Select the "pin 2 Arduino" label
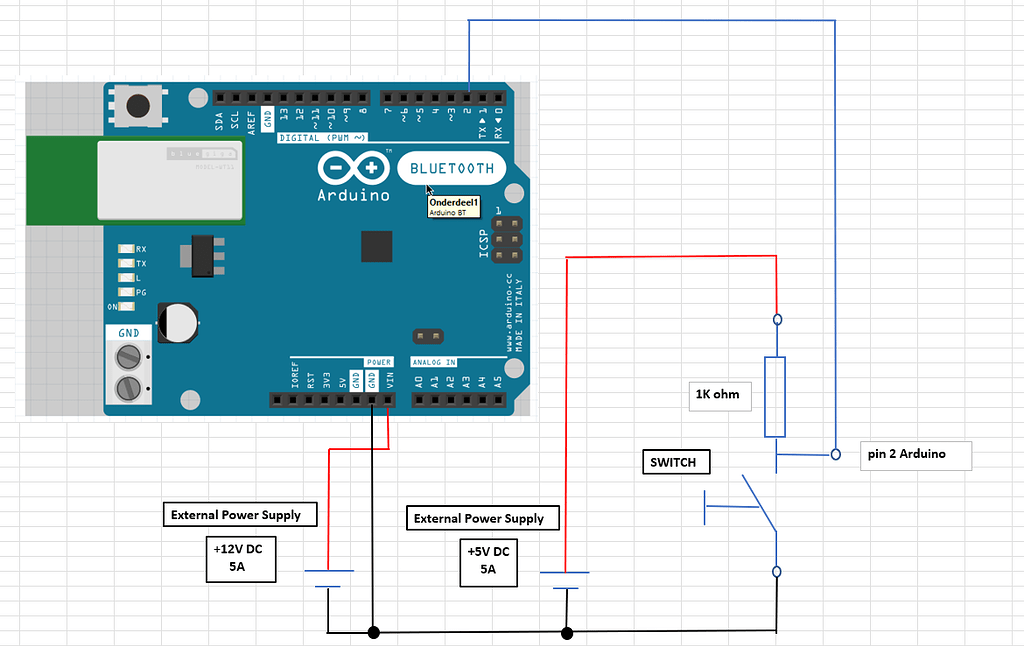The height and width of the screenshot is (646, 1024). (914, 455)
